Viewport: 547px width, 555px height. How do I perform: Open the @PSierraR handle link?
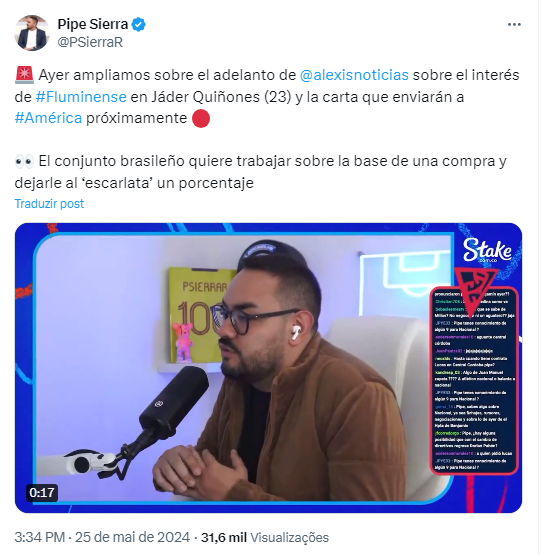coord(90,42)
